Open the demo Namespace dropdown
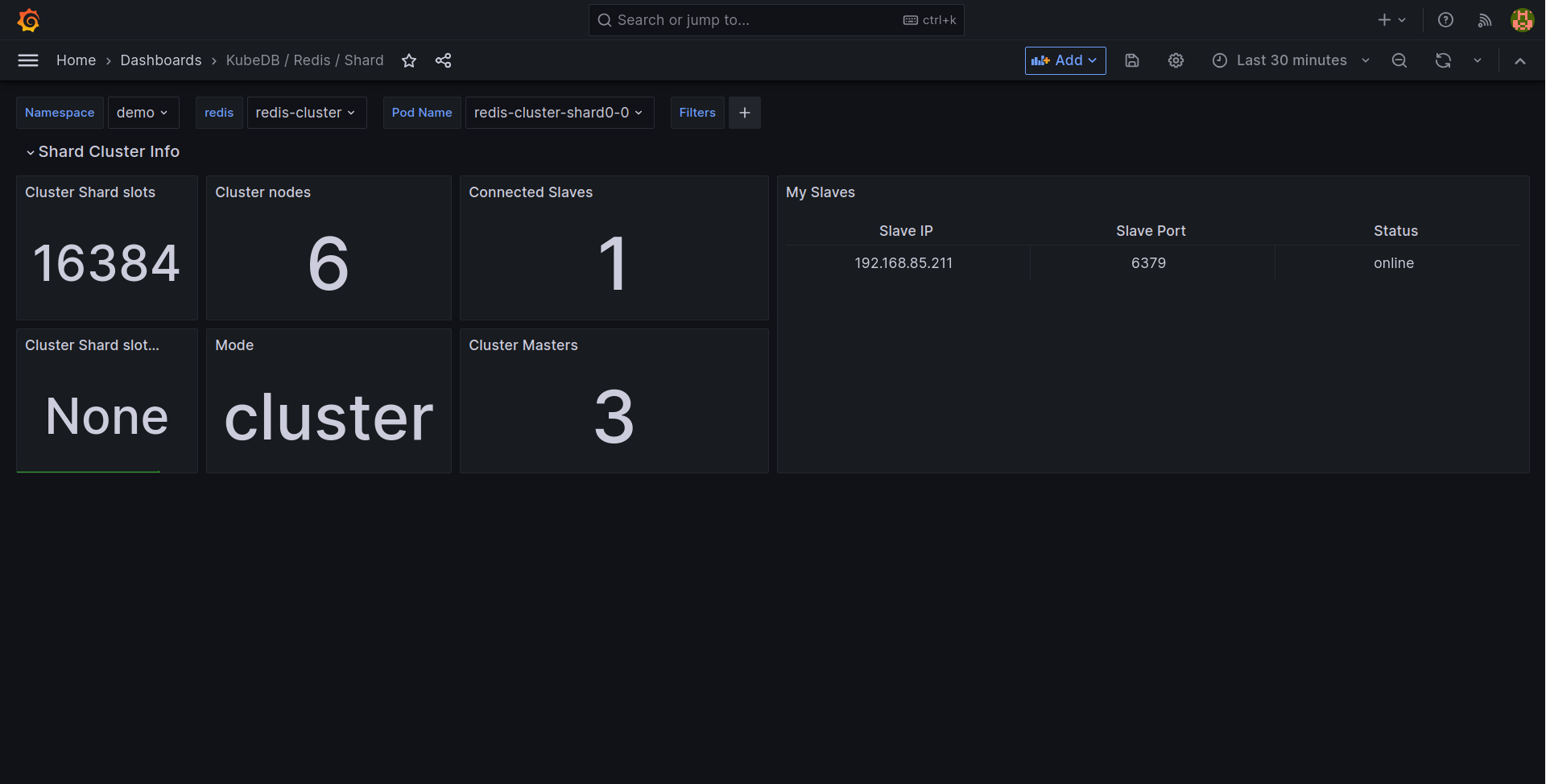The image size is (1546, 784). click(143, 113)
